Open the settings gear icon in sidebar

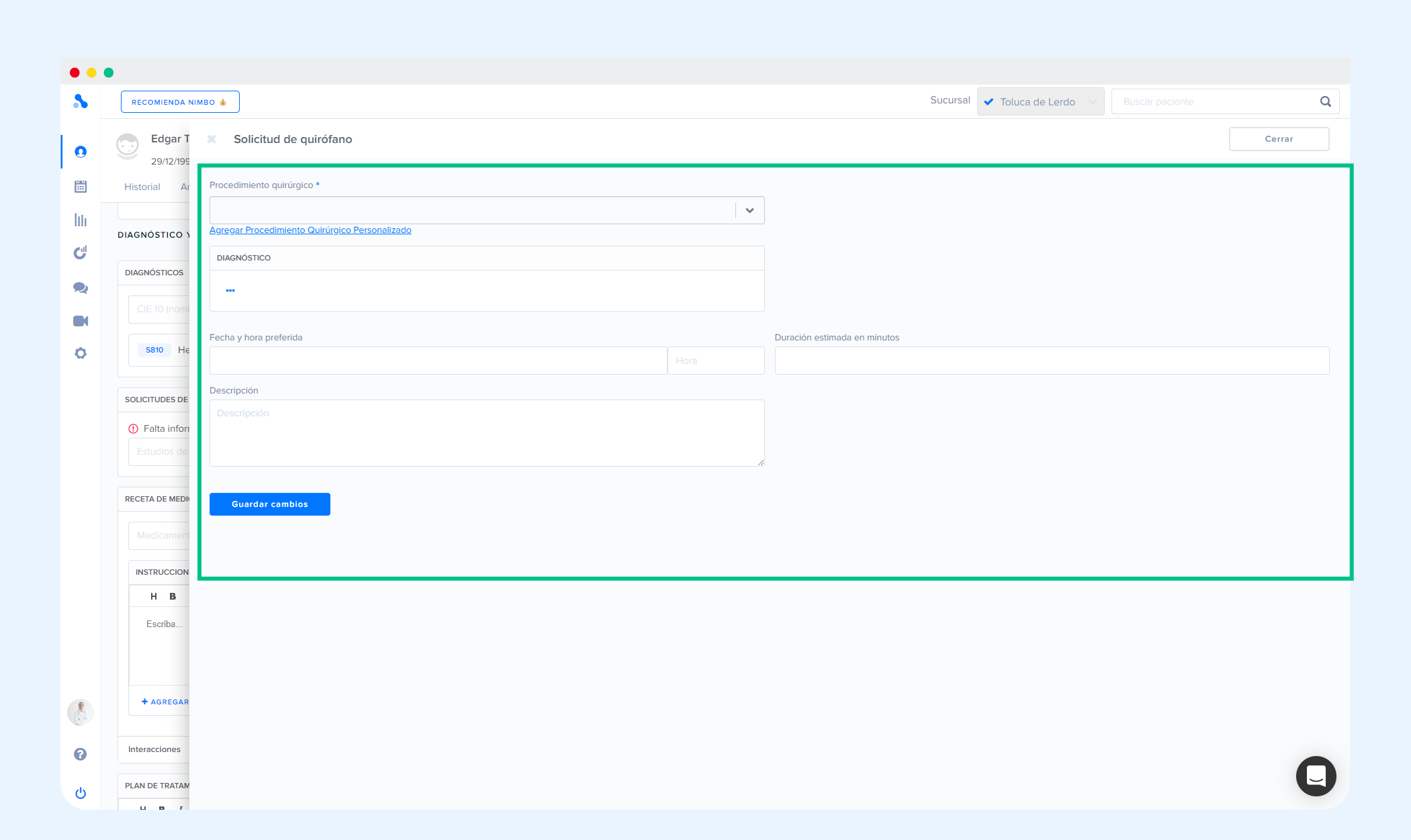81,353
